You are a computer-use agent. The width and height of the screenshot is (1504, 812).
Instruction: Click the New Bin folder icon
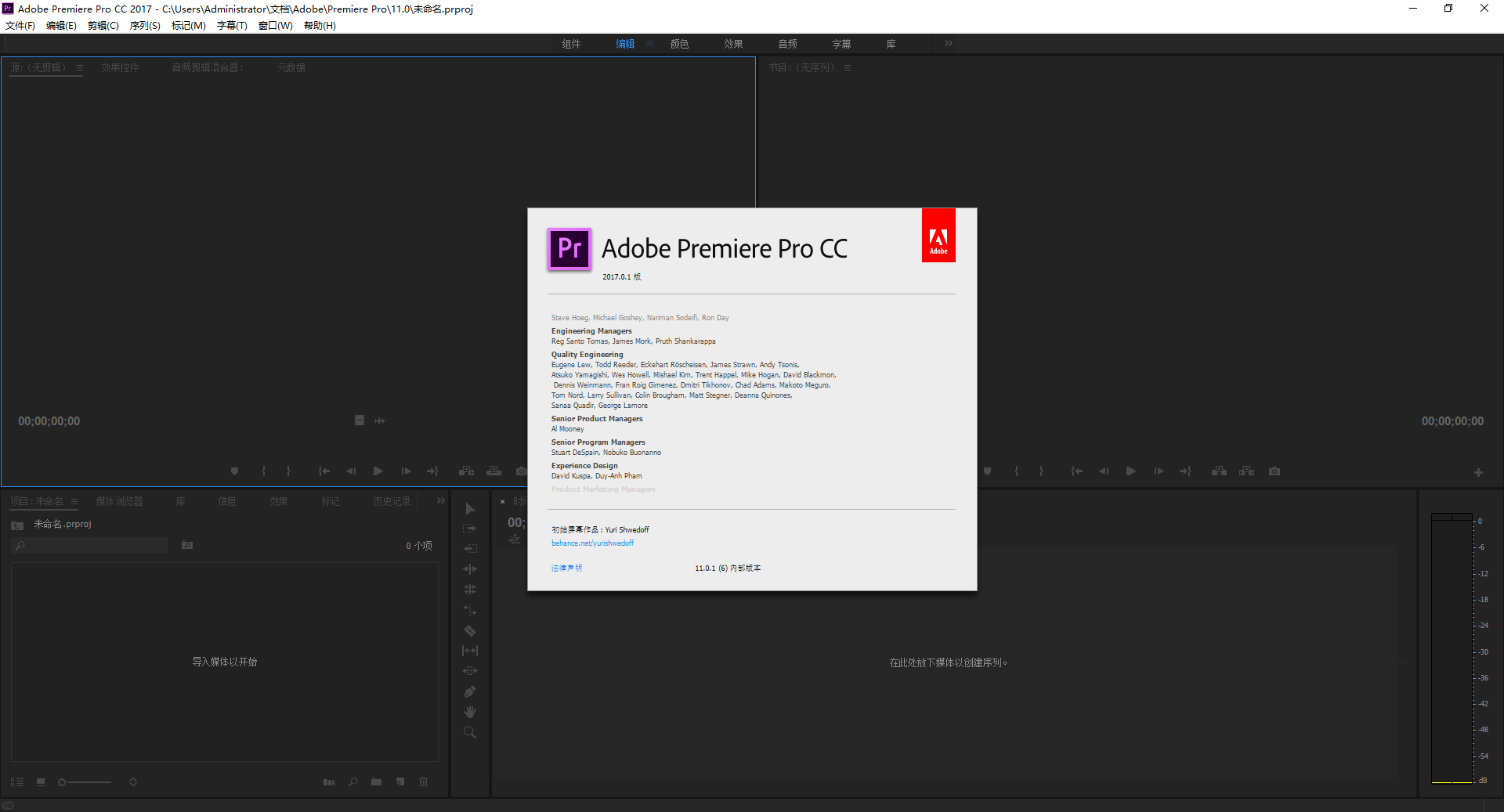coord(377,781)
